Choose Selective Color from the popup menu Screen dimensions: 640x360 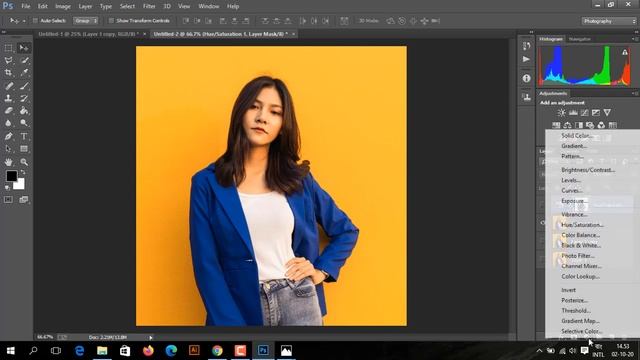point(582,331)
